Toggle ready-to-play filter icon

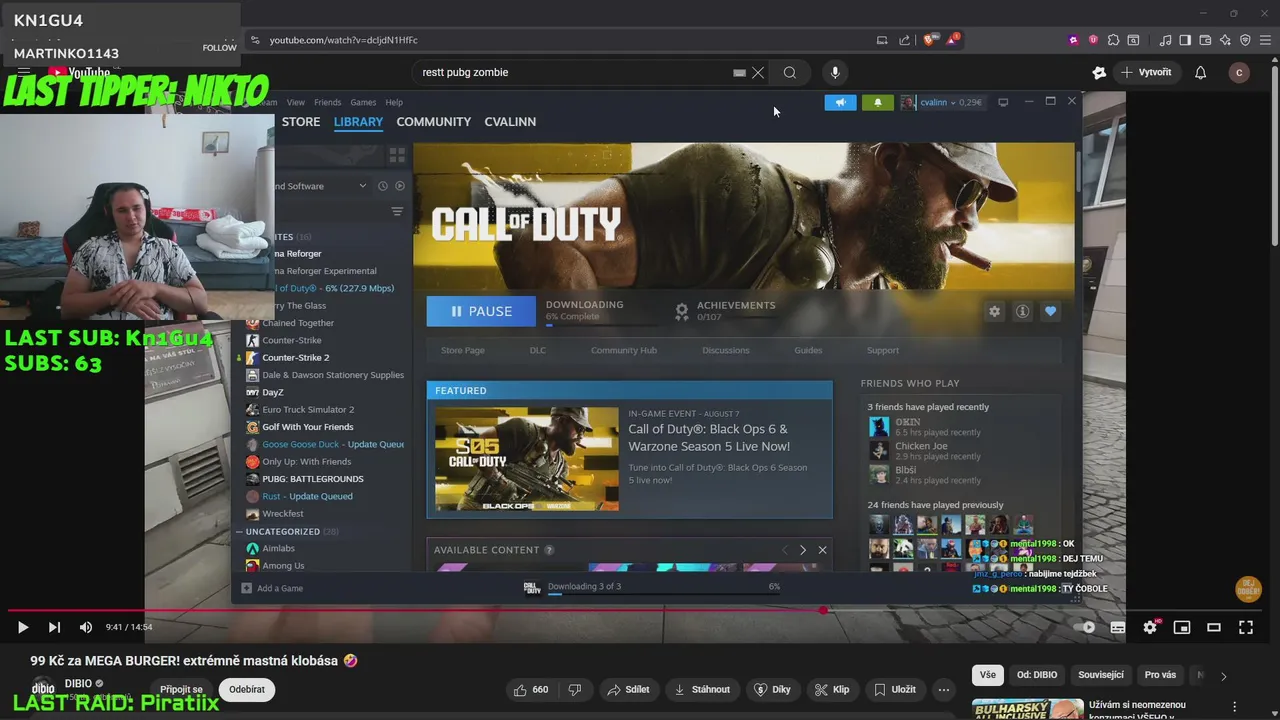pos(400,186)
